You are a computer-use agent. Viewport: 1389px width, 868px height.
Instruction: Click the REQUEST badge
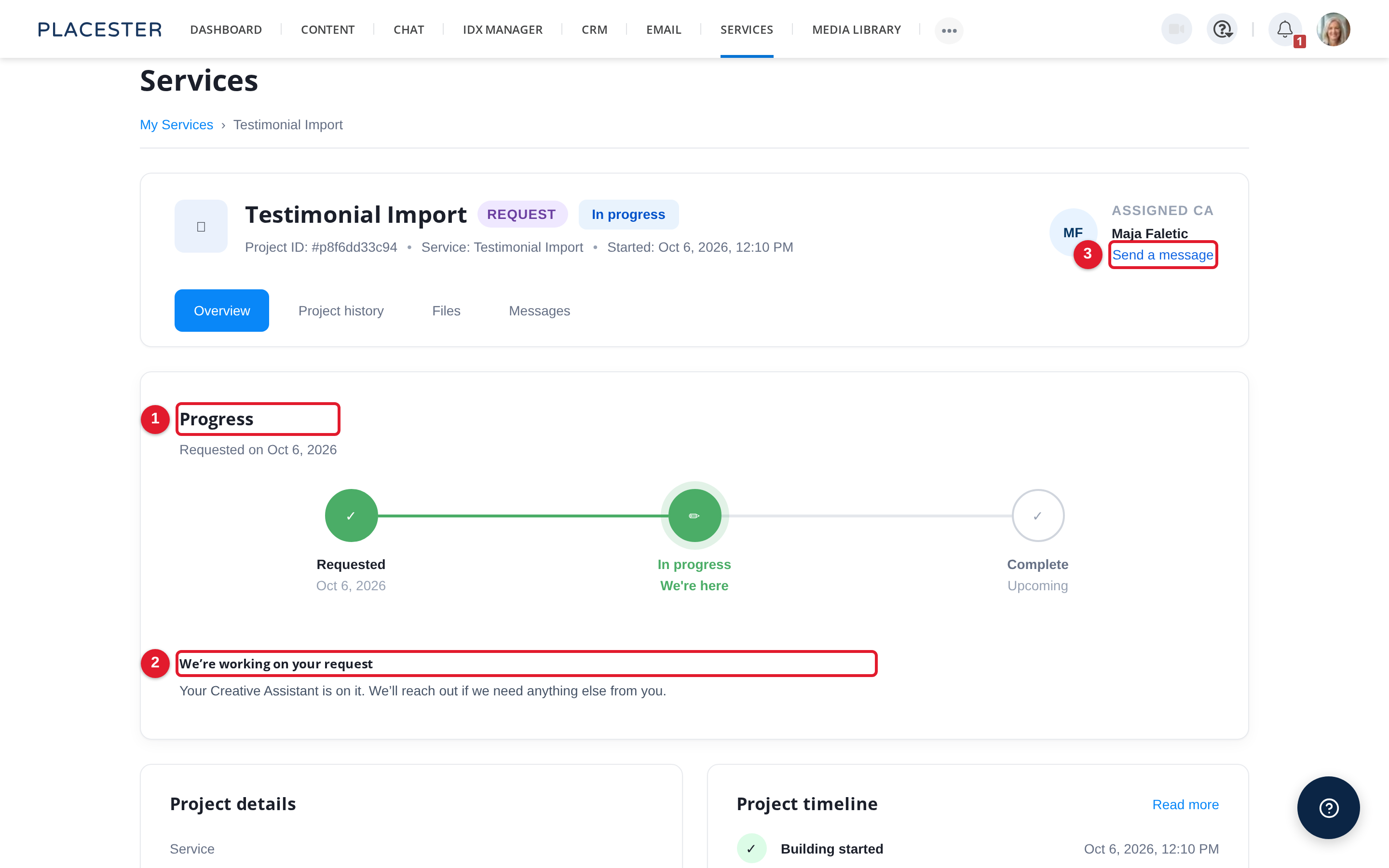click(x=522, y=214)
